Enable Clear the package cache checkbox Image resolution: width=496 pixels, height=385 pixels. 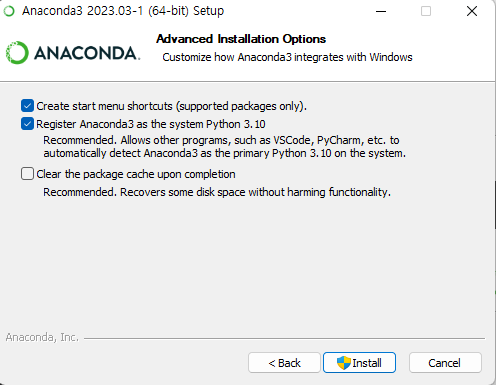[x=27, y=174]
